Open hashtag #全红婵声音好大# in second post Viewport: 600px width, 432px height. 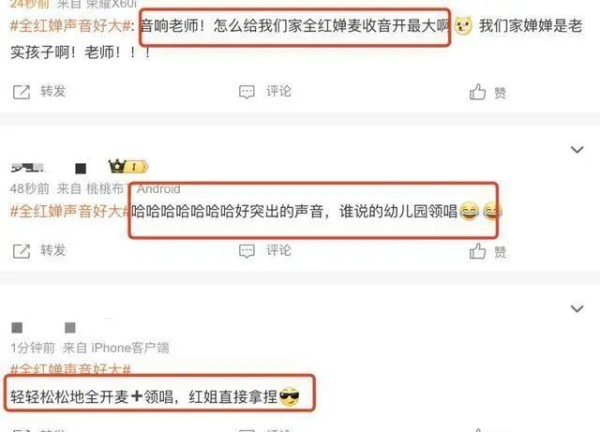point(70,211)
